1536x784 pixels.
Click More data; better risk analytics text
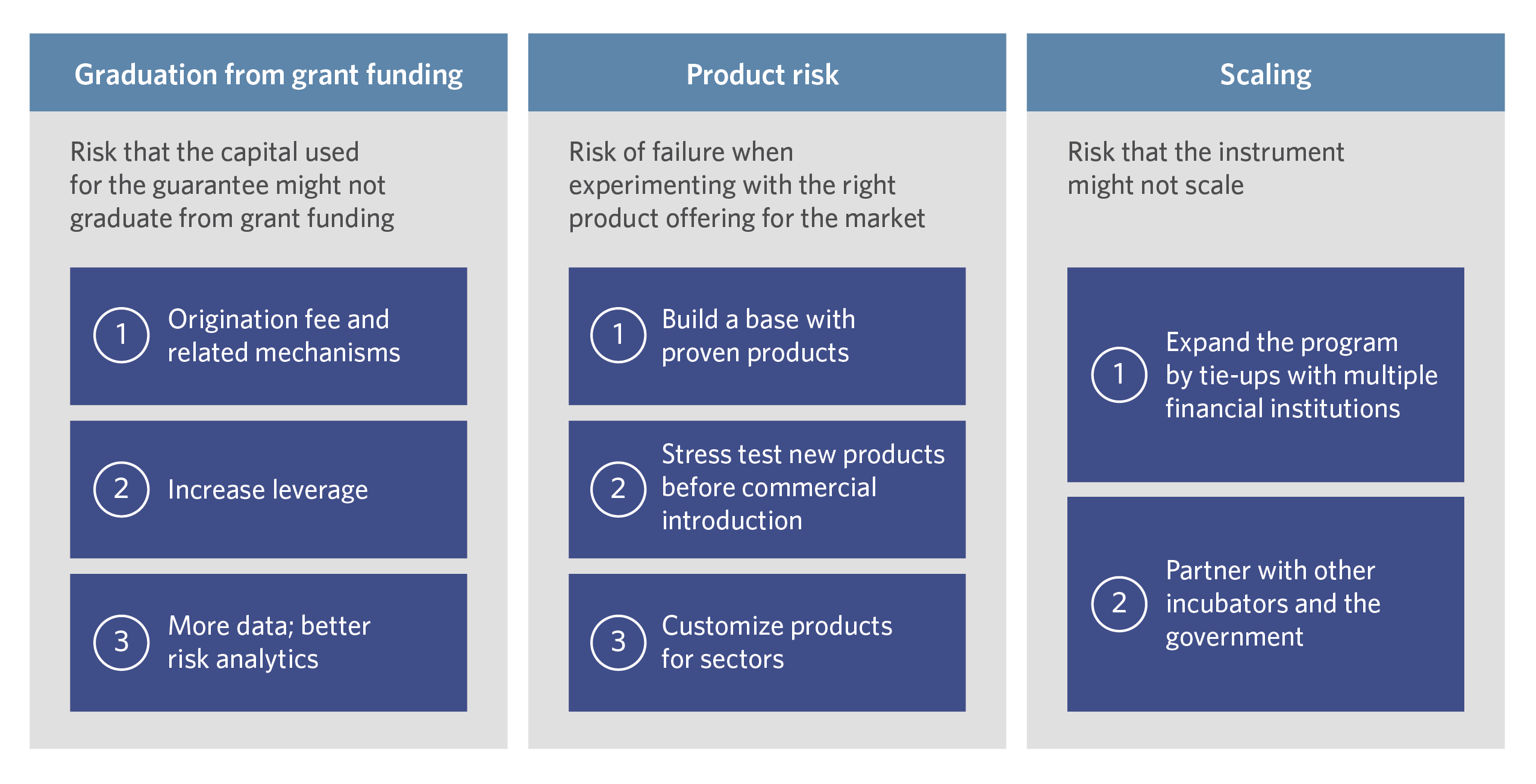269,642
